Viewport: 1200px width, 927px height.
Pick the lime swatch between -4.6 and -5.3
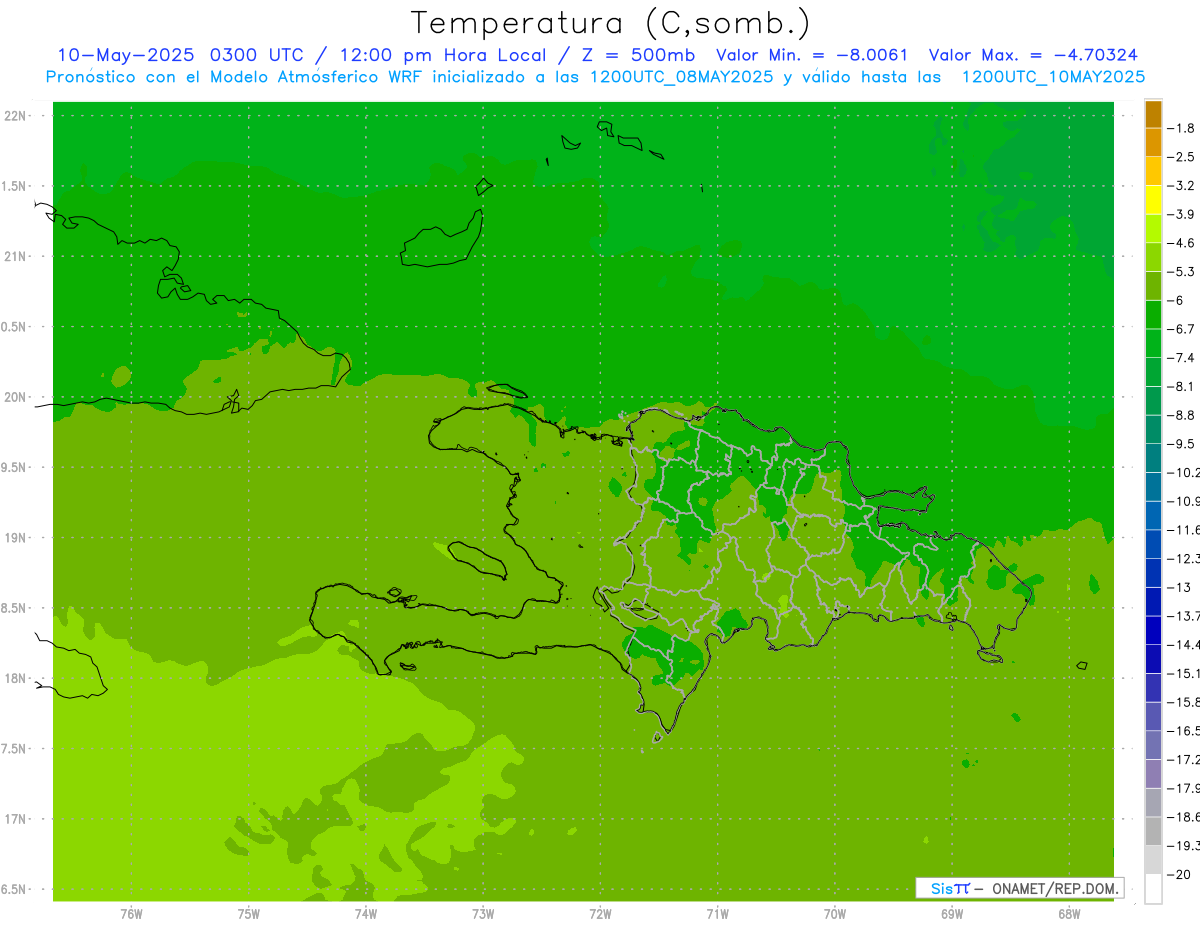[x=1153, y=257]
